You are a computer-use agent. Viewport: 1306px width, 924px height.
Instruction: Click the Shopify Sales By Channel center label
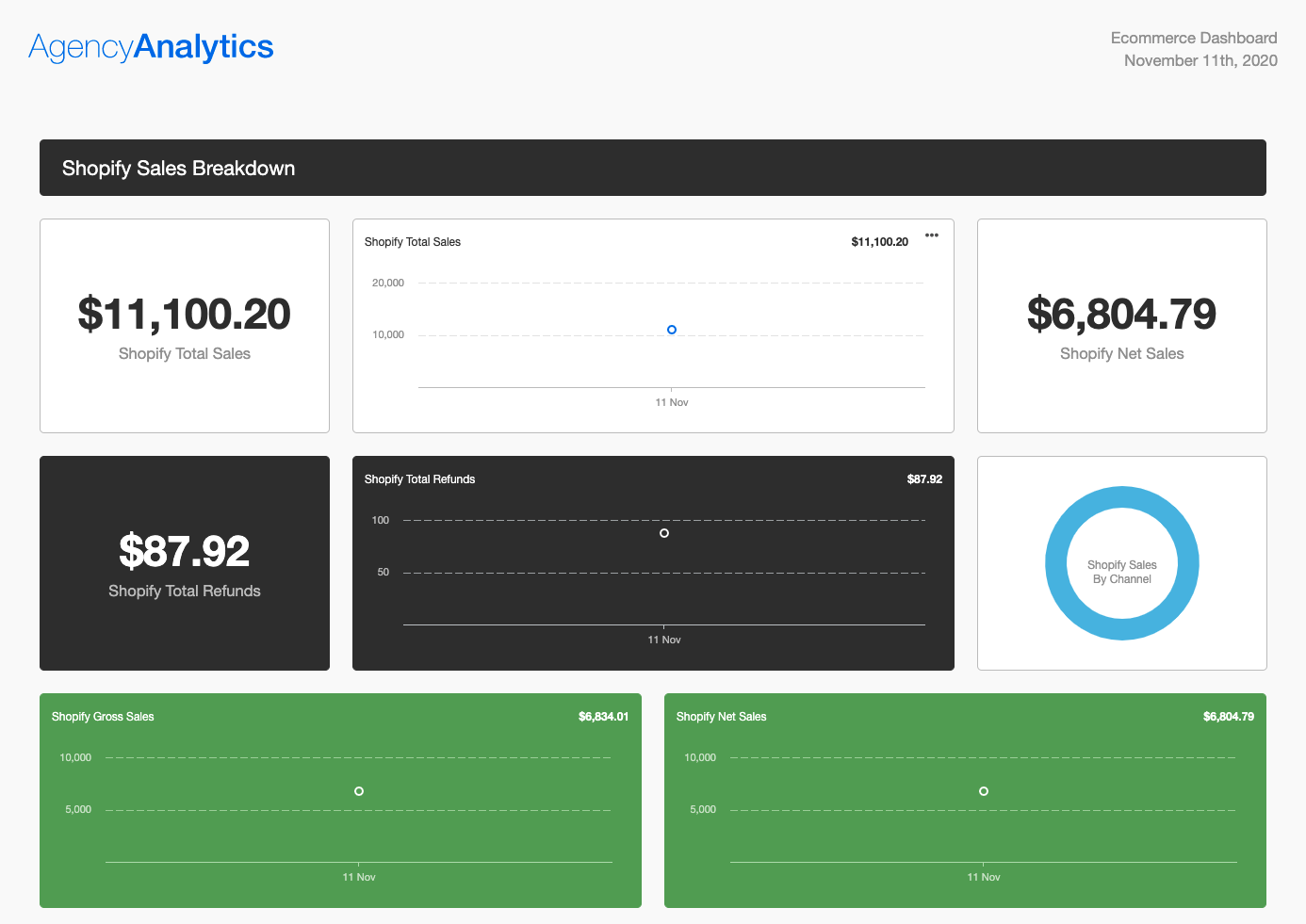[x=1122, y=572]
